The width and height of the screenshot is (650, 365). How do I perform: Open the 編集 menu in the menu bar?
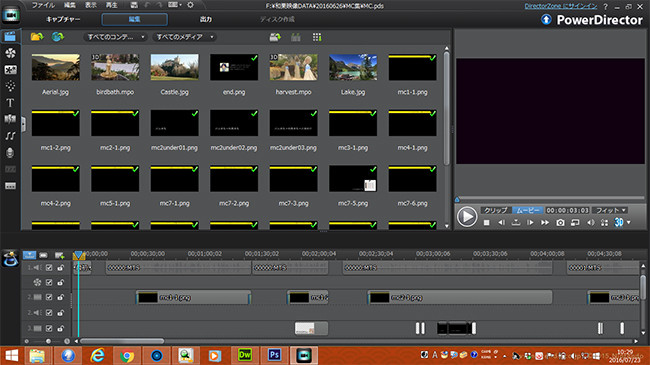coord(70,5)
